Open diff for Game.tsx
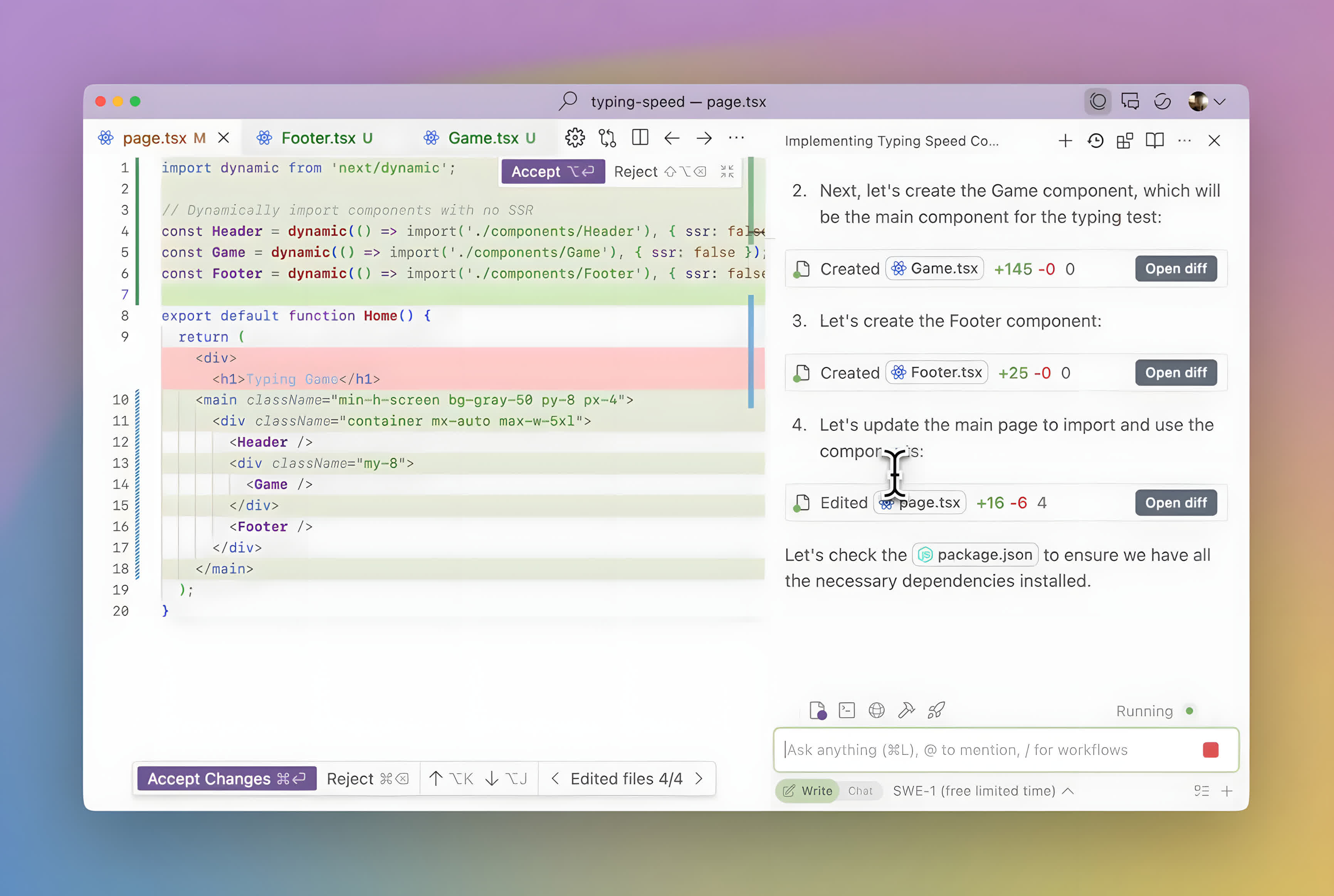Image resolution: width=1334 pixels, height=896 pixels. (x=1175, y=268)
